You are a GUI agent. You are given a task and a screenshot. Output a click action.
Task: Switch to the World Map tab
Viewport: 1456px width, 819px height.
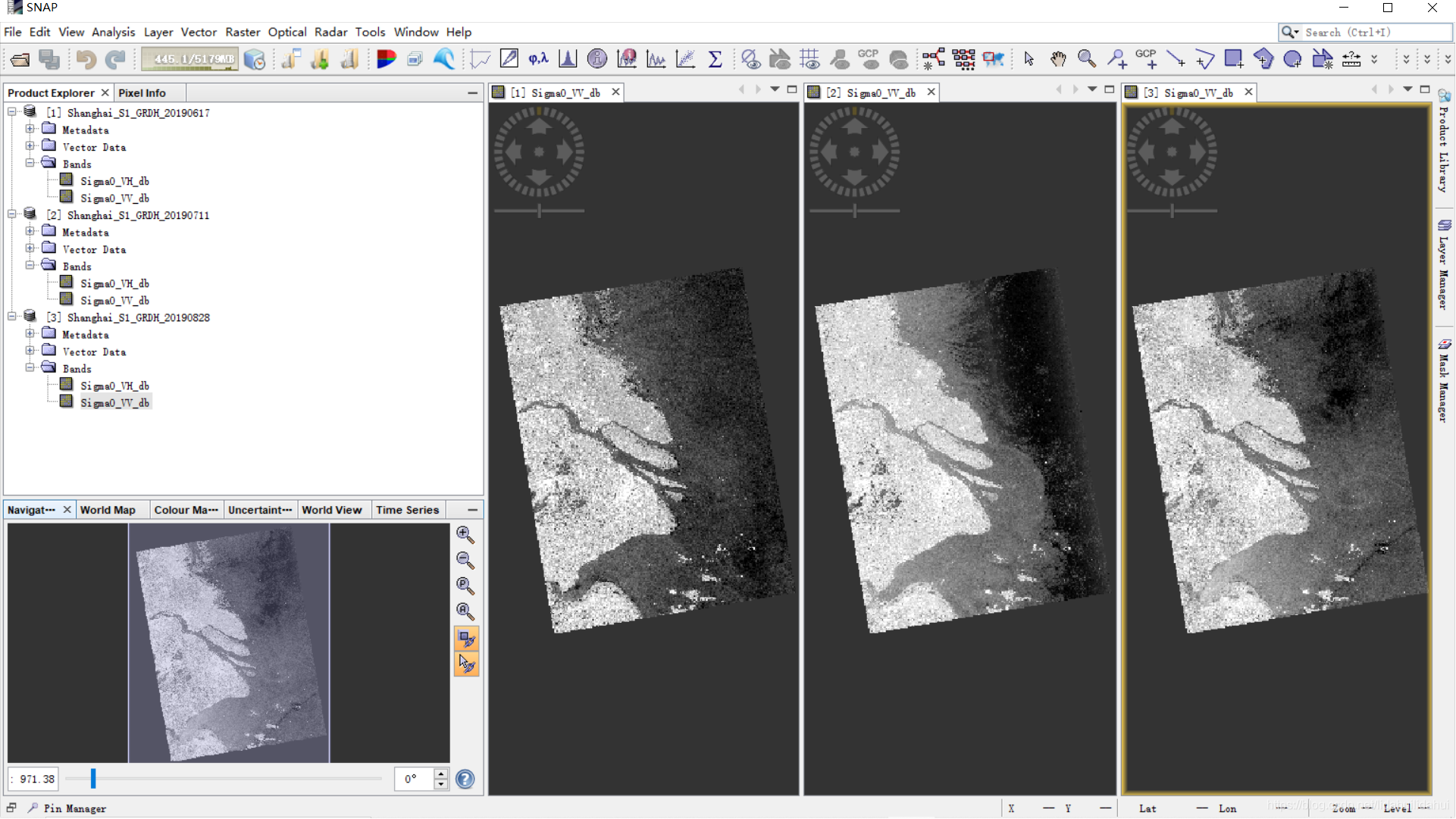point(108,510)
